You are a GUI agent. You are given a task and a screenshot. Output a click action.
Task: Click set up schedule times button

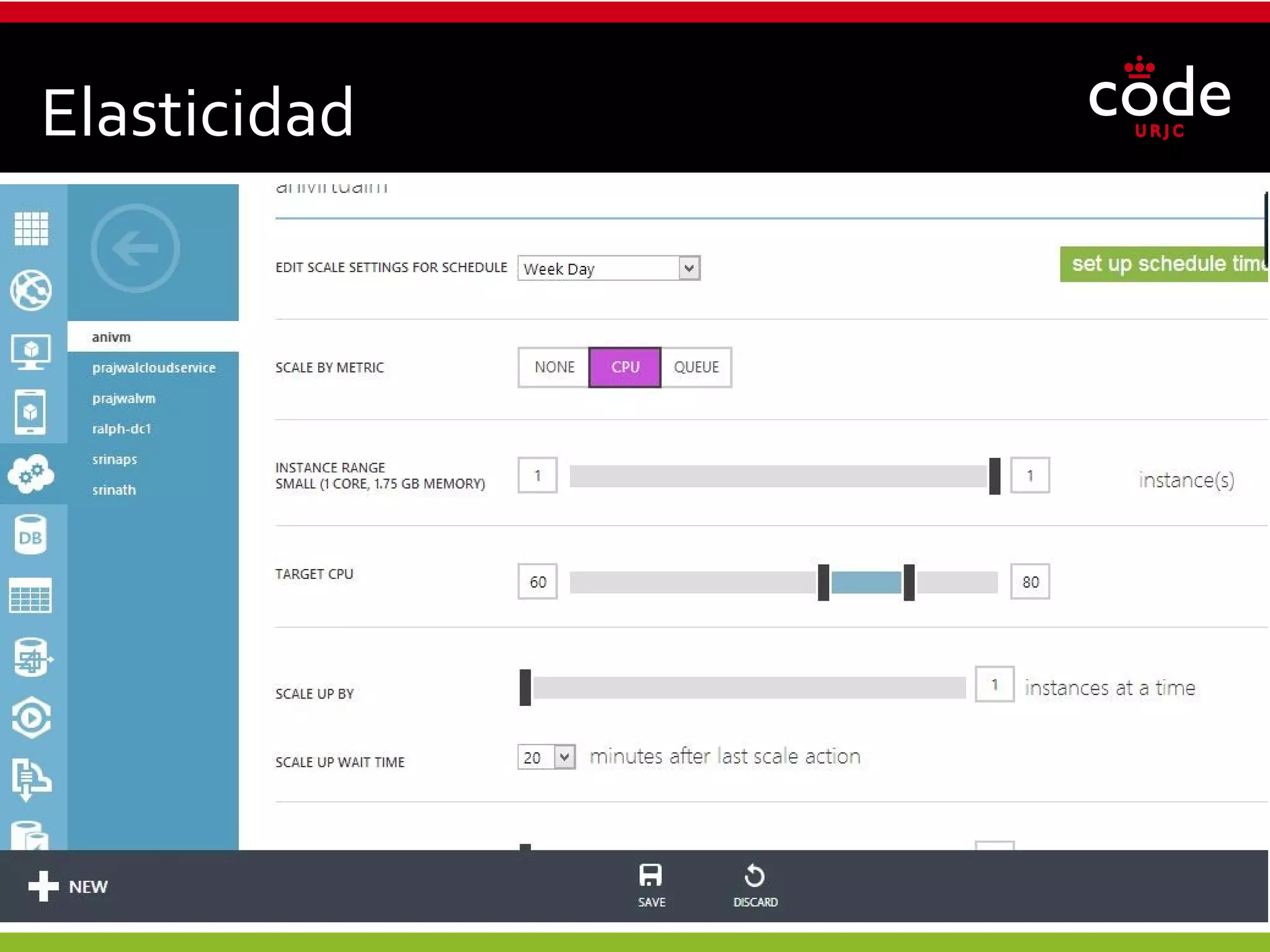(x=1164, y=264)
